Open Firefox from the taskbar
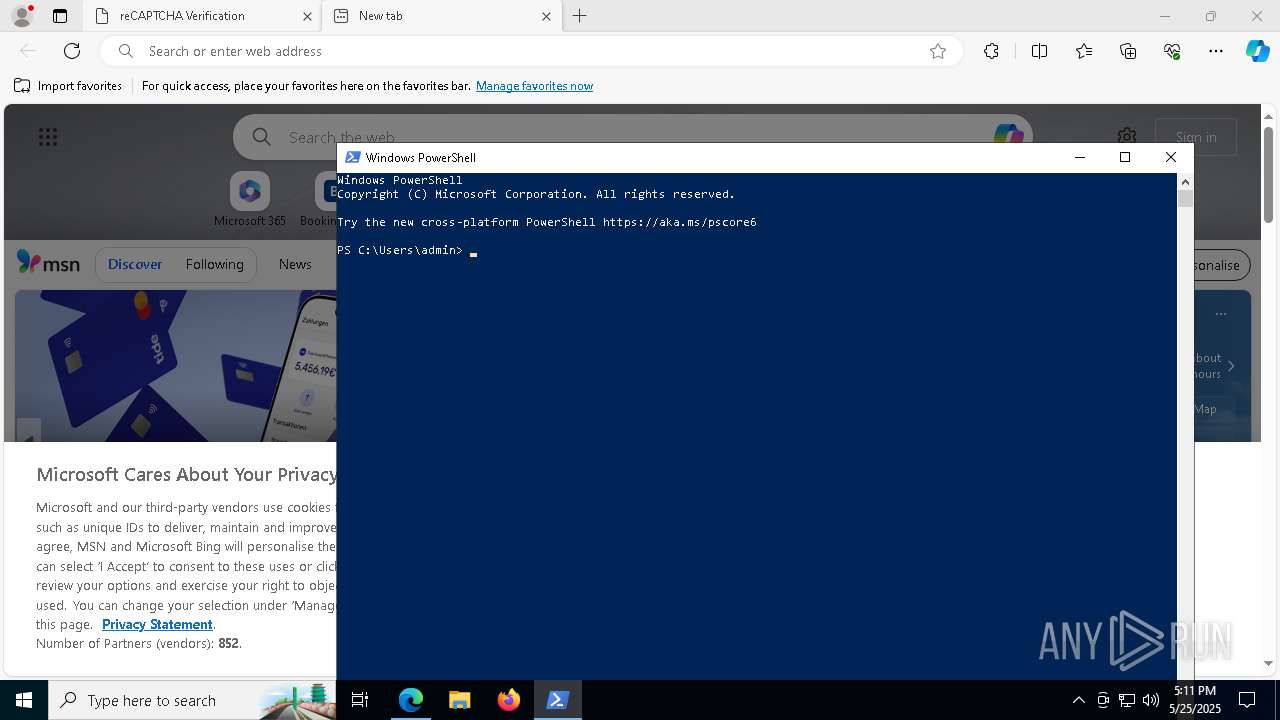This screenshot has height=720, width=1280. pyautogui.click(x=508, y=700)
